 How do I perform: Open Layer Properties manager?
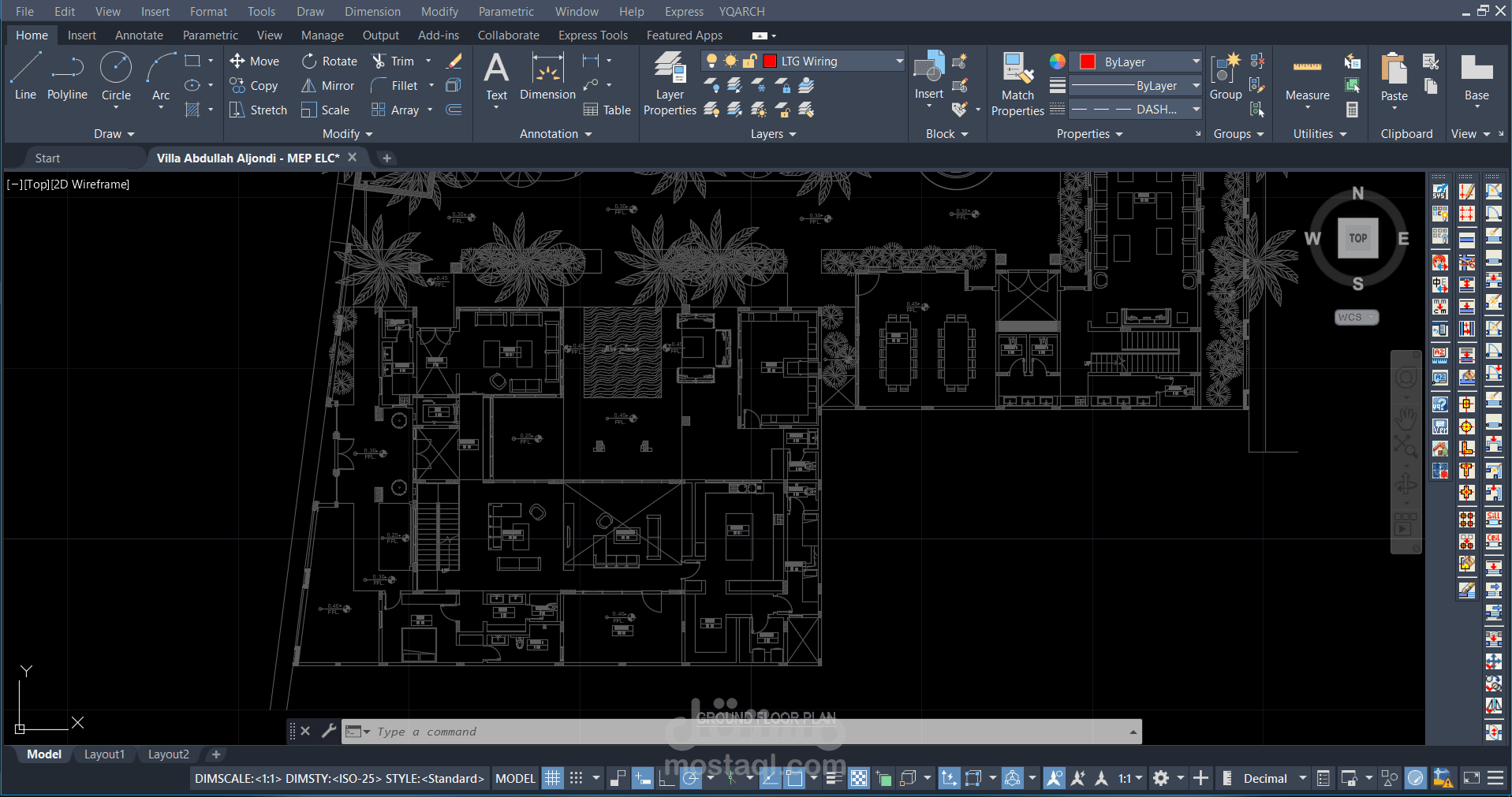670,83
